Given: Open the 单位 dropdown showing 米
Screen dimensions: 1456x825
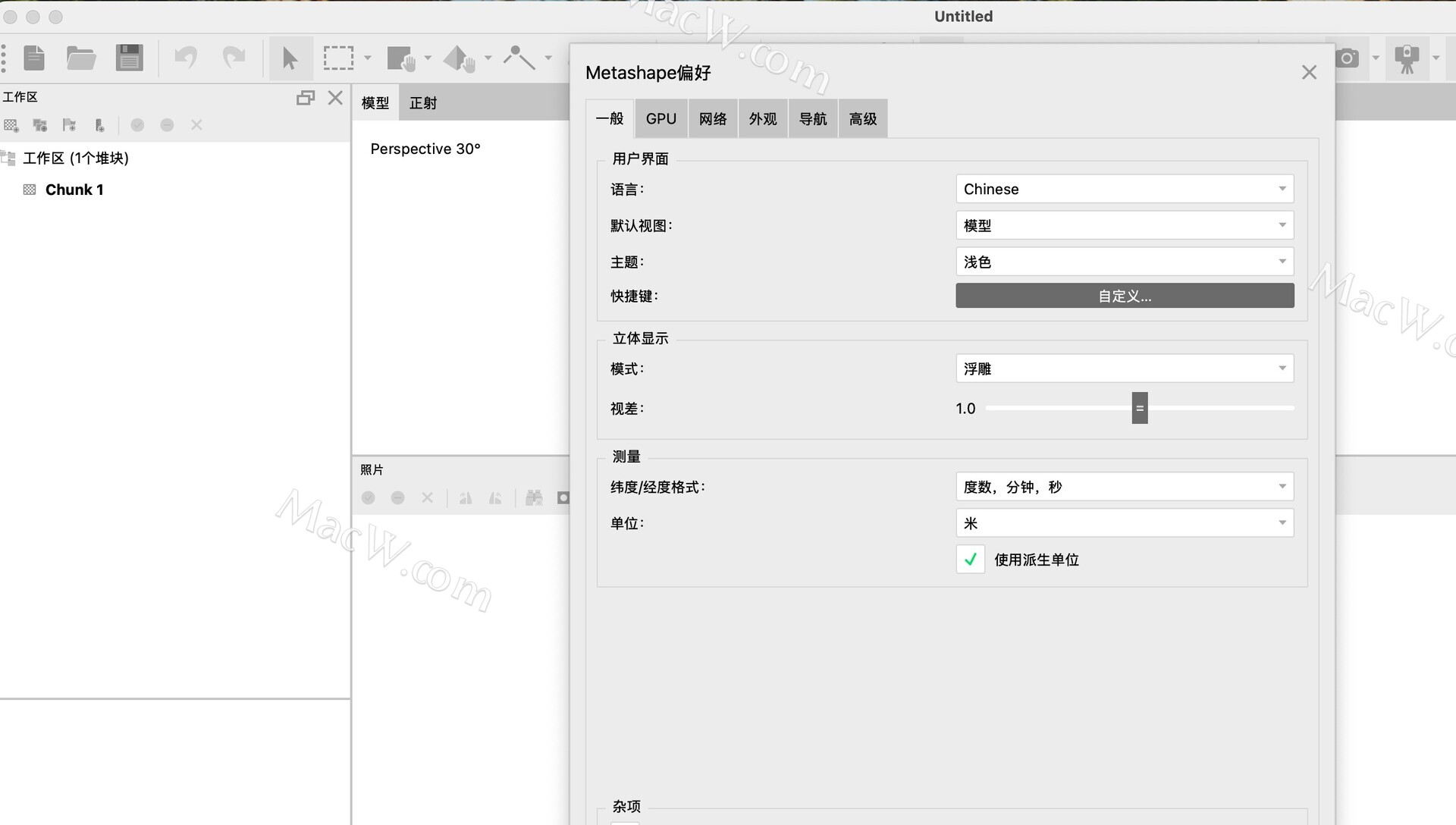Looking at the screenshot, I should point(1125,523).
